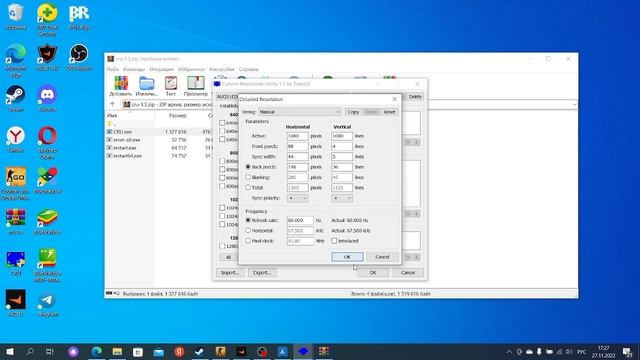Click Cancel in the Detailed Resolution dialog
The height and width of the screenshot is (360, 640).
click(382, 257)
